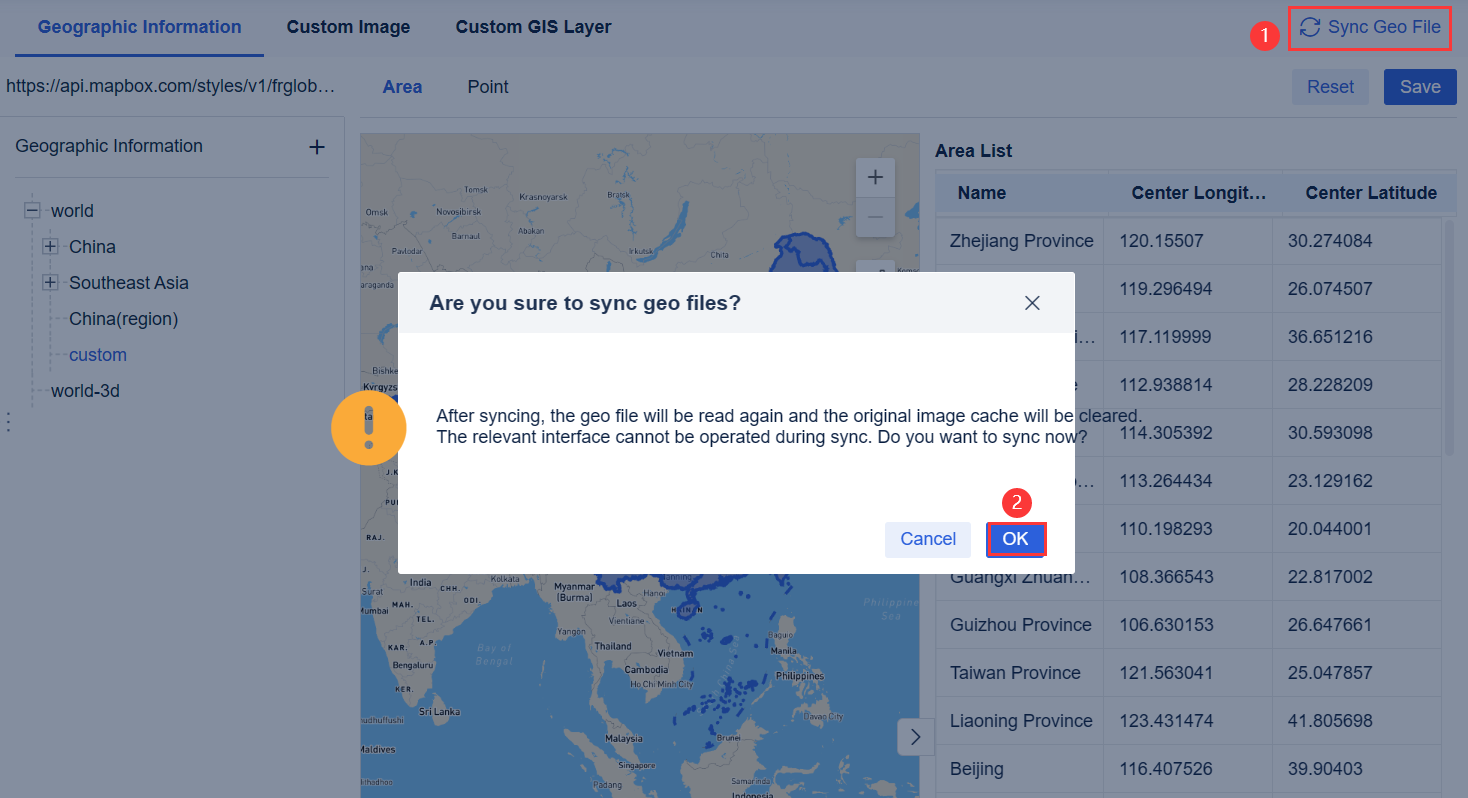Screen dimensions: 1468x798
Task: Zoom in on the map with the plus control
Action: click(875, 177)
